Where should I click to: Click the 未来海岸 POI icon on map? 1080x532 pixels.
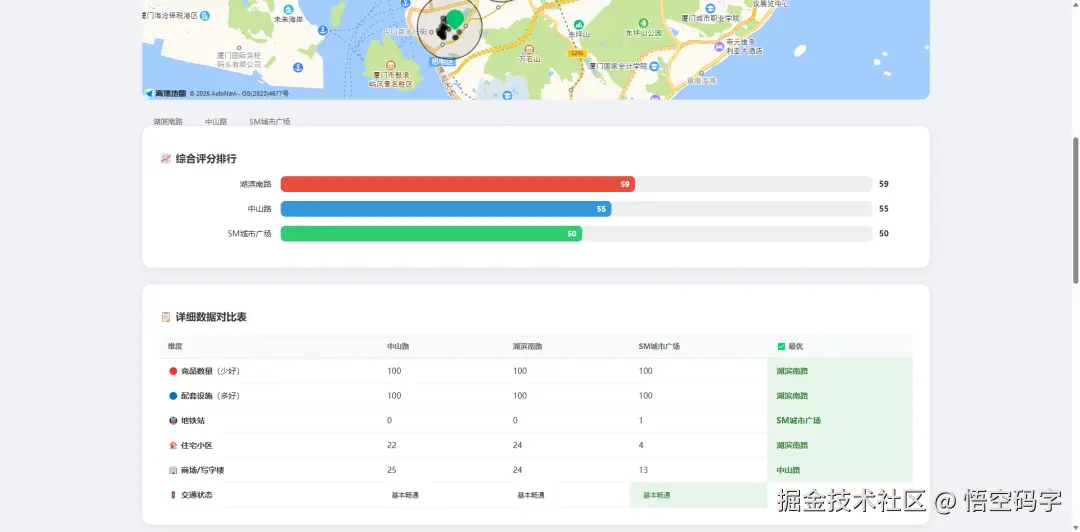coord(288,9)
